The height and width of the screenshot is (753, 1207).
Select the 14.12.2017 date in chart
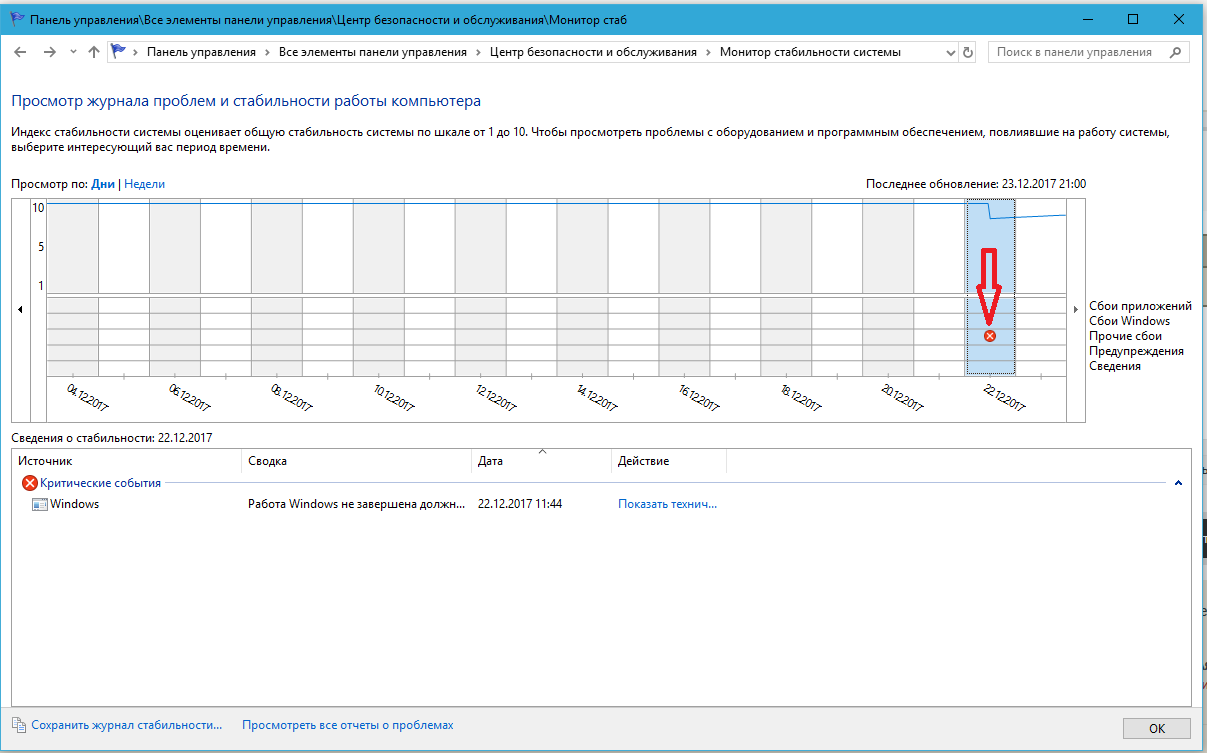(x=598, y=396)
